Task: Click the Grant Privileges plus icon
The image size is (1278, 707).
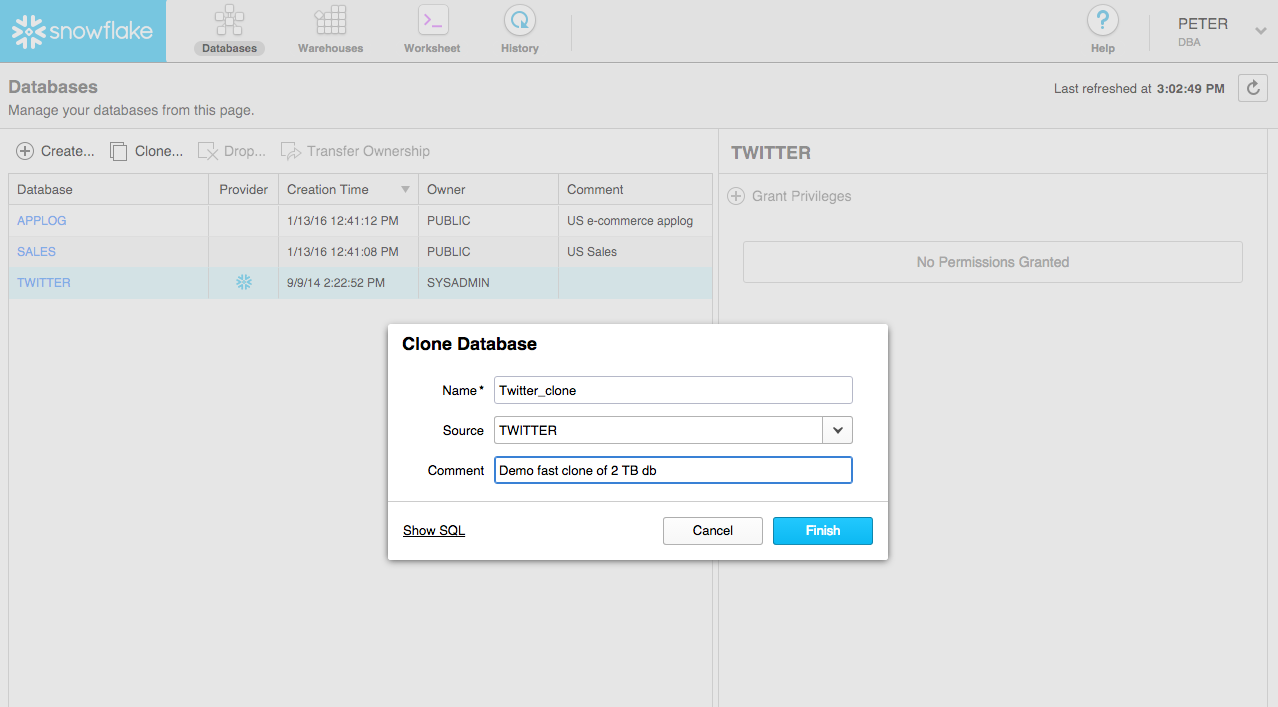Action: pos(736,196)
